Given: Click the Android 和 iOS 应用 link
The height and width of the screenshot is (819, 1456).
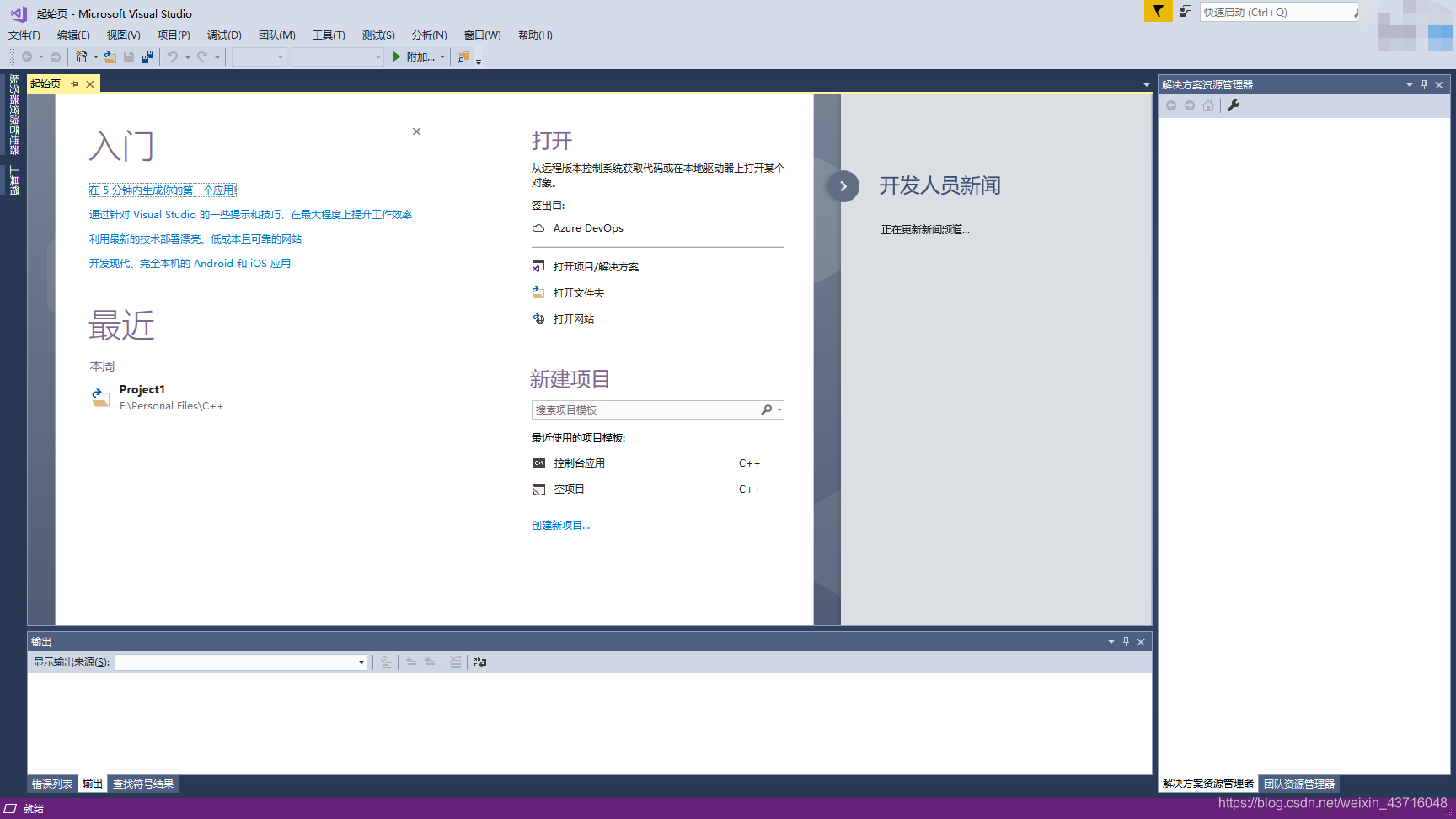Looking at the screenshot, I should click(190, 264).
